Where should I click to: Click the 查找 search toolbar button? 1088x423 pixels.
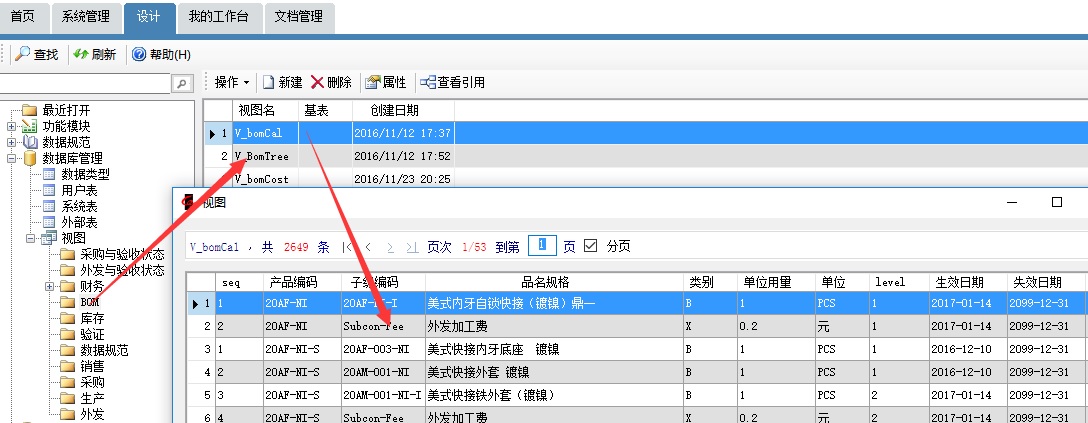coord(36,54)
